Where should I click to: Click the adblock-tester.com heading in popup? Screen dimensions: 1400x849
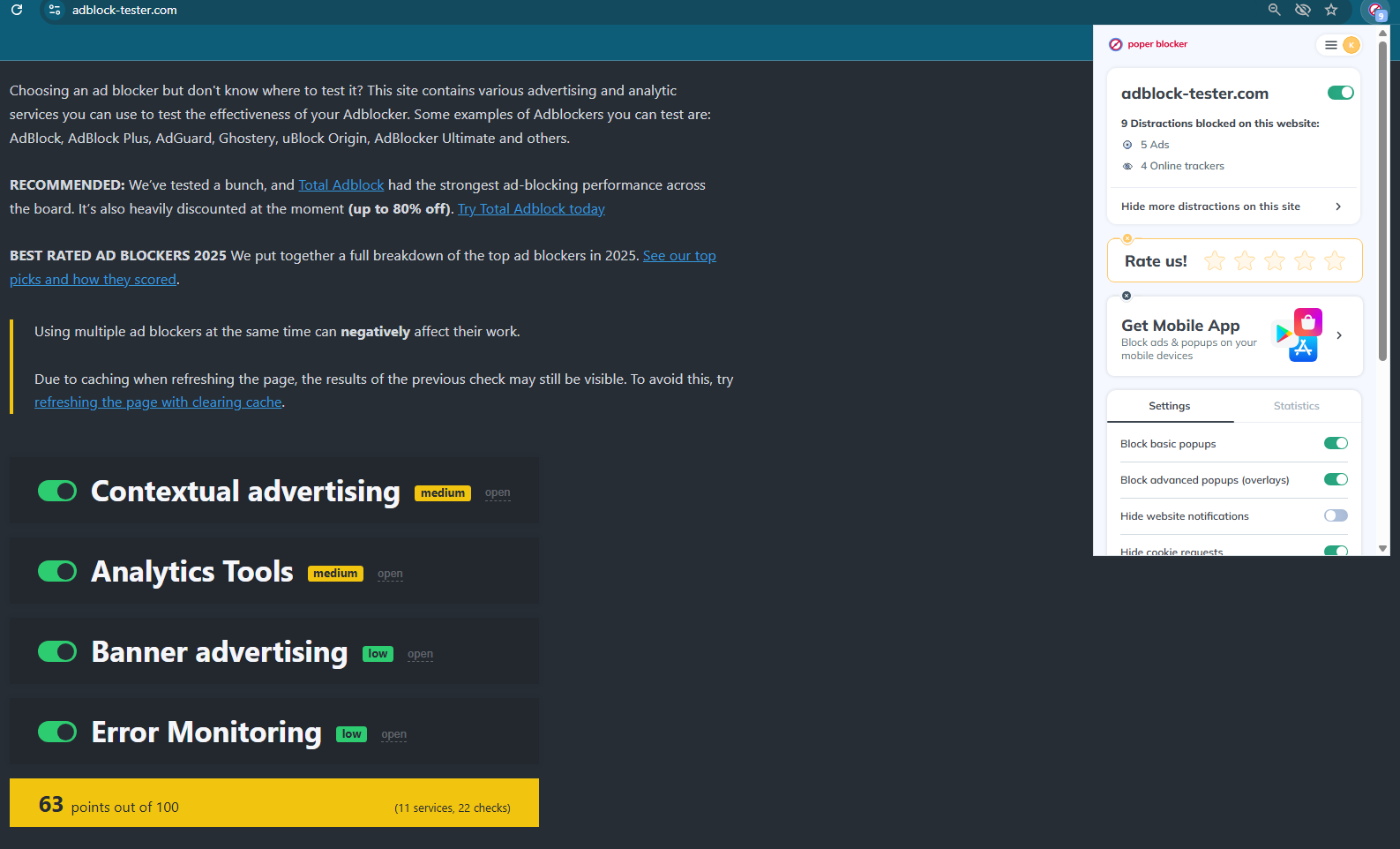[1194, 94]
